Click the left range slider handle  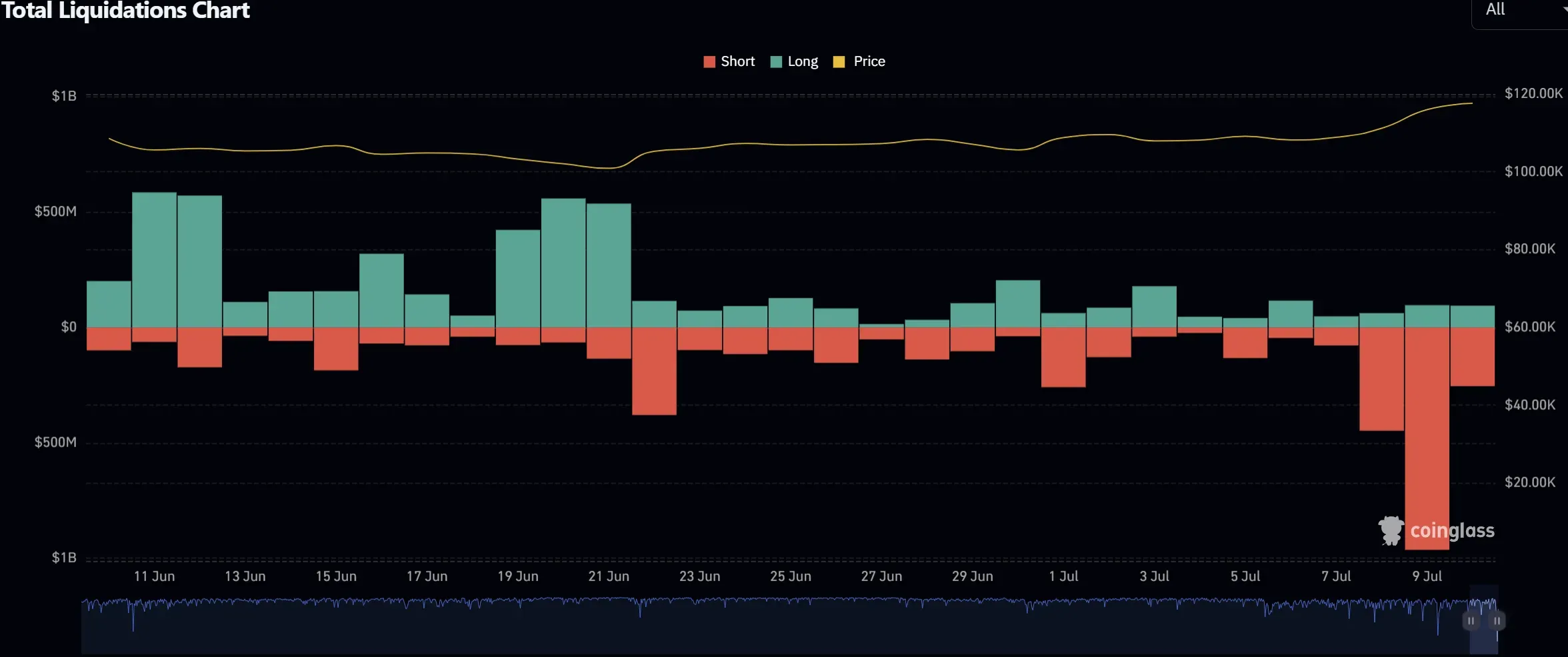click(1471, 621)
